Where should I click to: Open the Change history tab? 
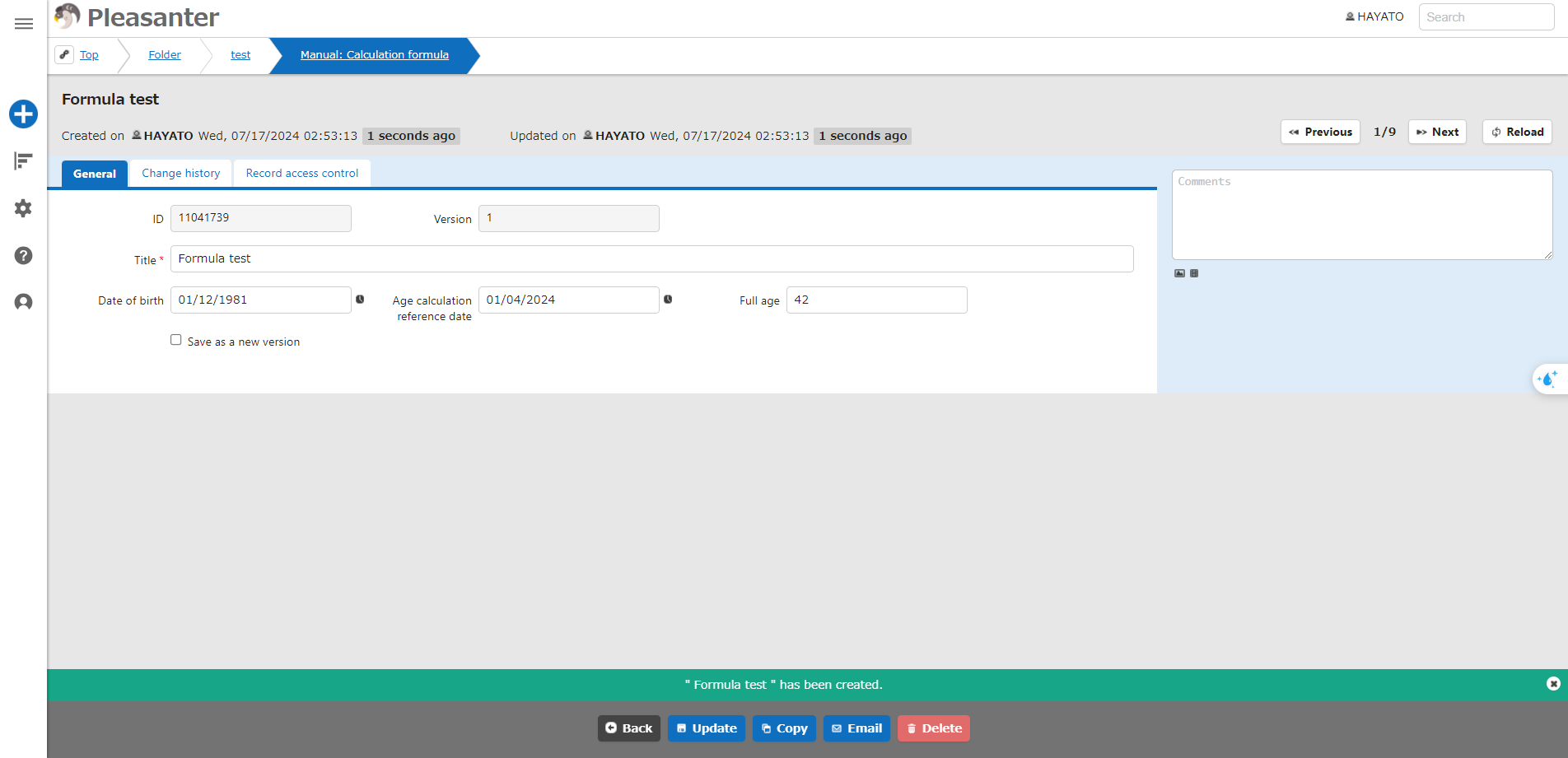click(x=181, y=174)
